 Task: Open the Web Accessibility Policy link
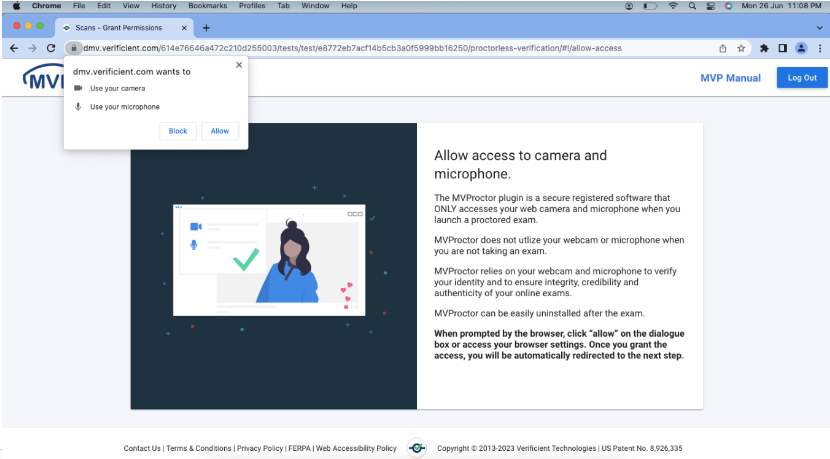[x=356, y=448]
